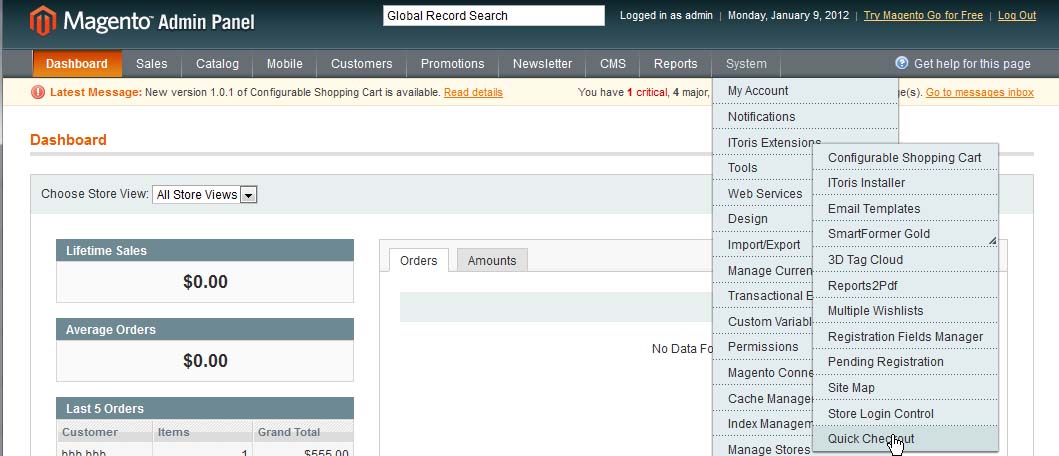Click the Last 5 Orders header
1059x456 pixels.
coord(205,409)
